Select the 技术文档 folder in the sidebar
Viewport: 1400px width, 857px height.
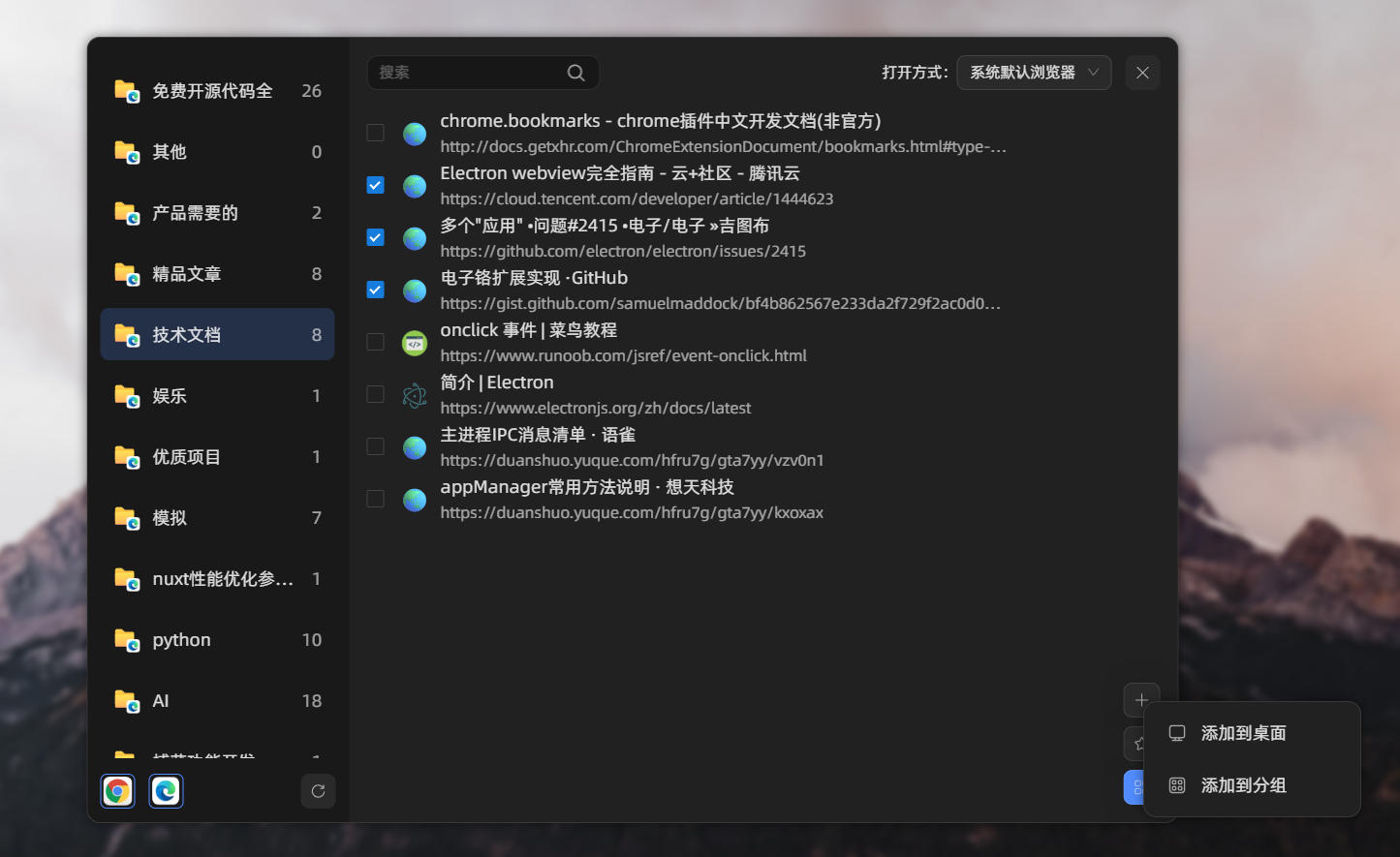tap(217, 334)
